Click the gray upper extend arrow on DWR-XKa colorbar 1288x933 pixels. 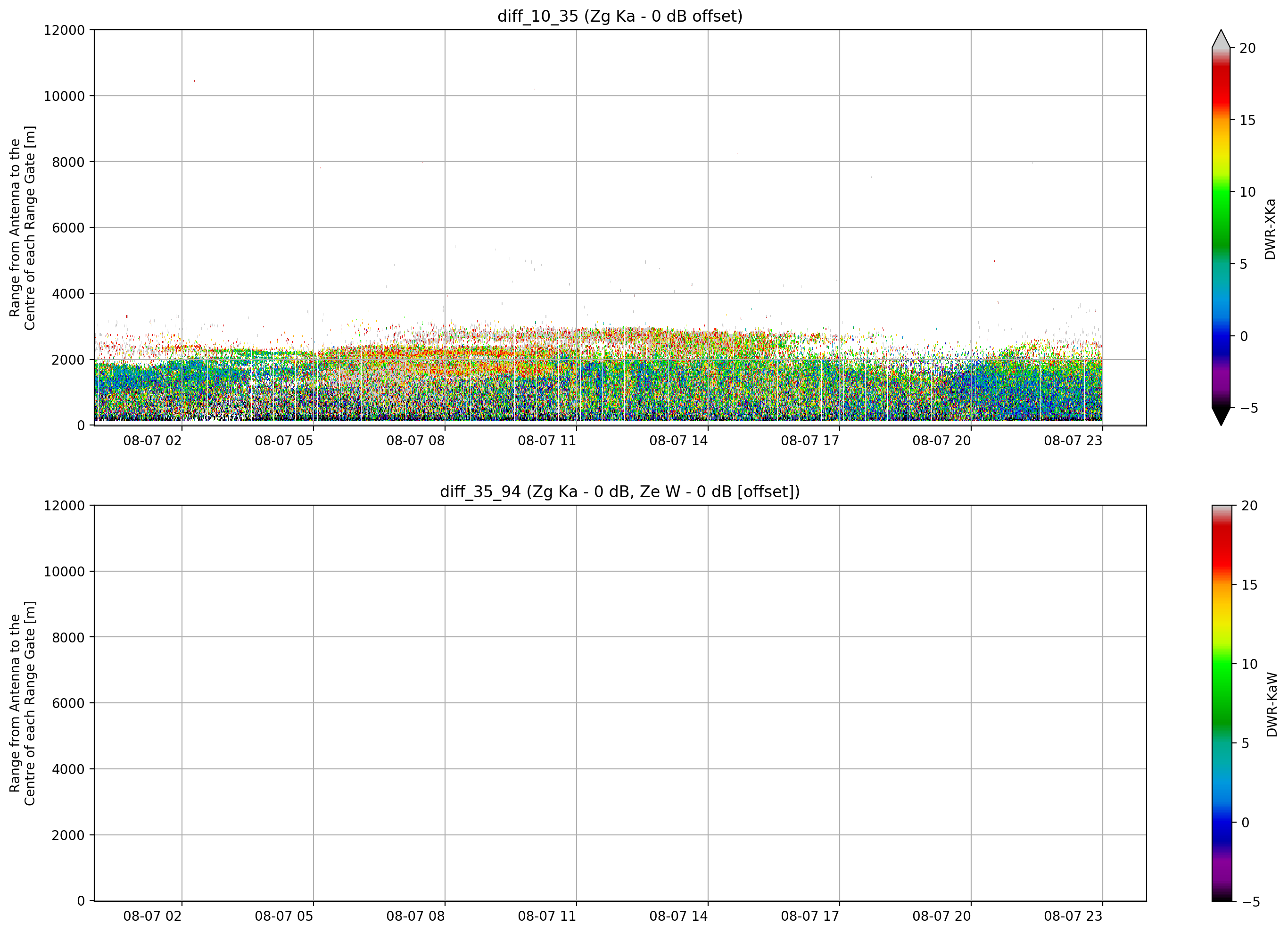click(1221, 39)
